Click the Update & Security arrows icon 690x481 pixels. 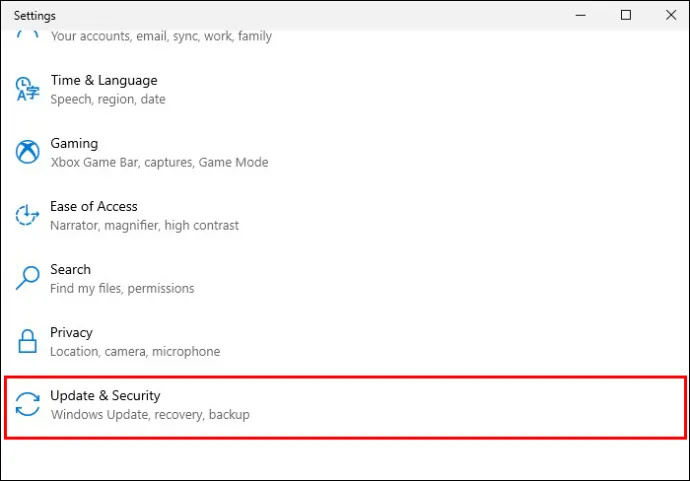pyautogui.click(x=27, y=404)
